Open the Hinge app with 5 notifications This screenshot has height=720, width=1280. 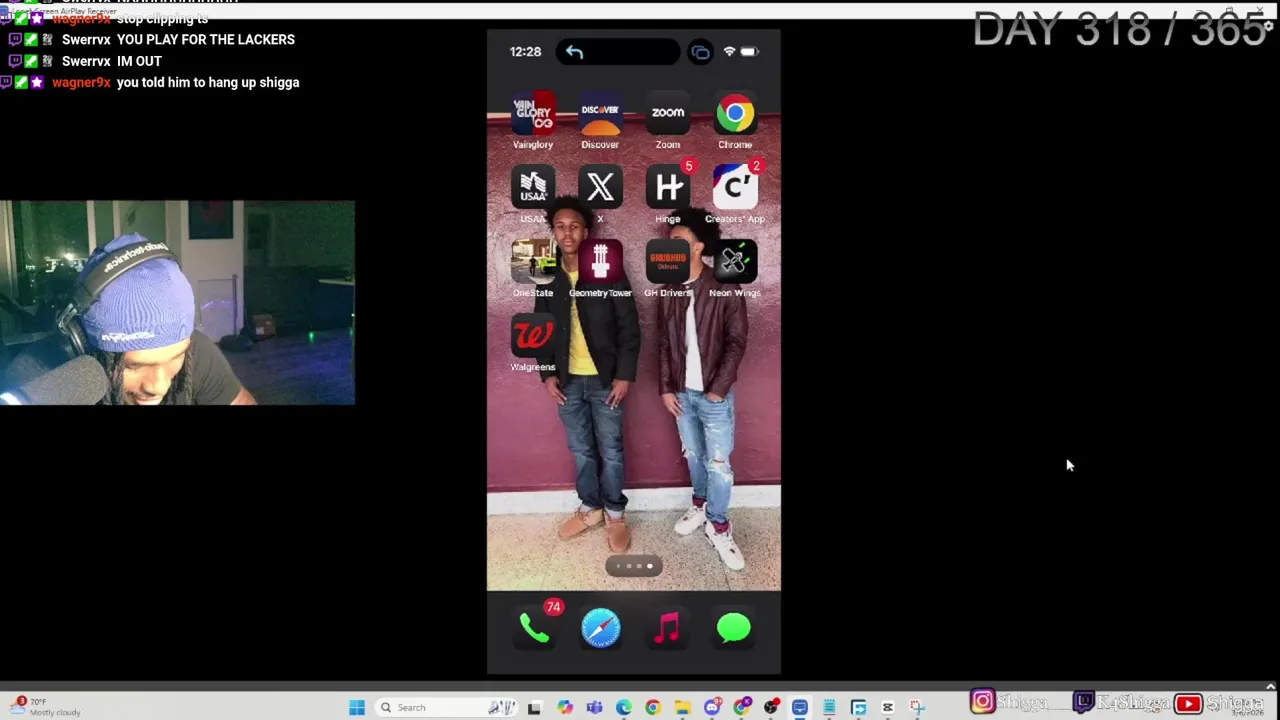667,189
